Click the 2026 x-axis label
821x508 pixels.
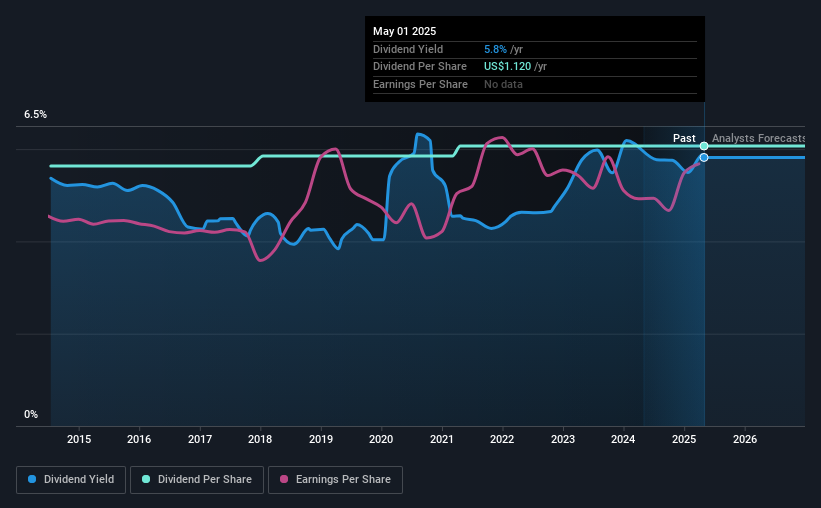coord(745,439)
